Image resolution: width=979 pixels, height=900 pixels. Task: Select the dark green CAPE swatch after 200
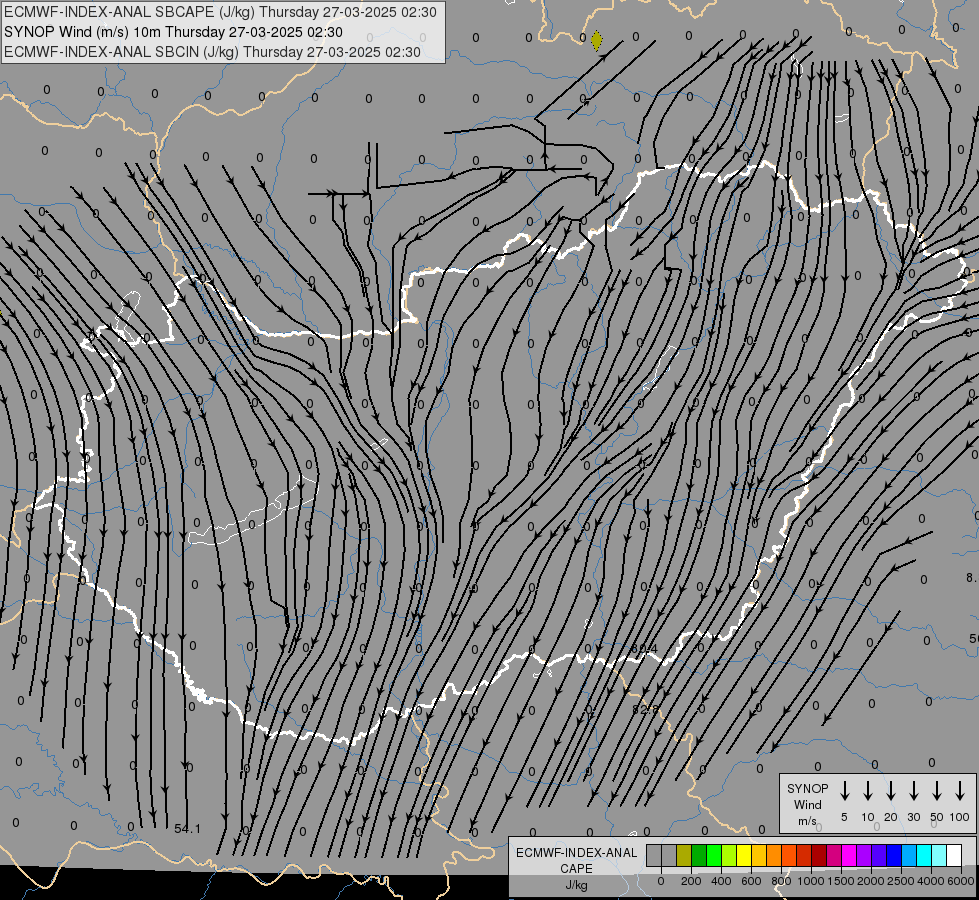699,856
